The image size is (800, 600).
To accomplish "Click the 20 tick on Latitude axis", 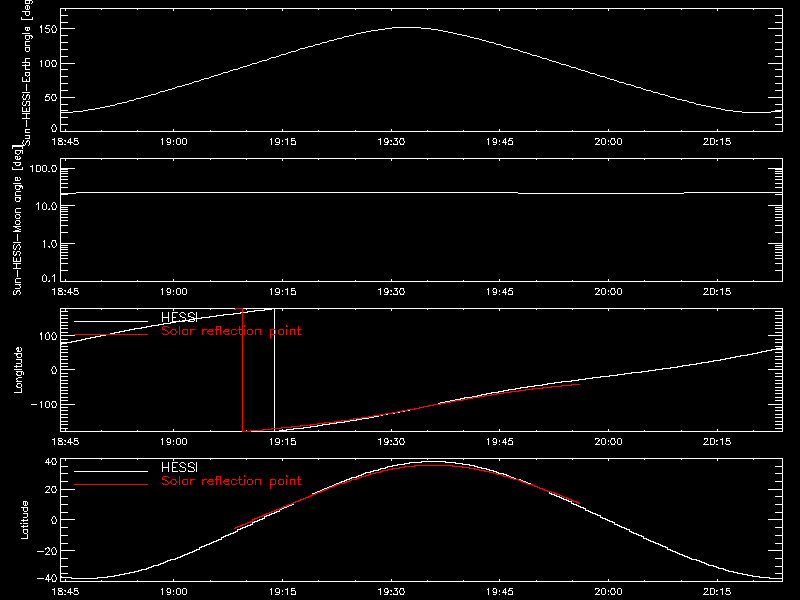I will click(51, 489).
